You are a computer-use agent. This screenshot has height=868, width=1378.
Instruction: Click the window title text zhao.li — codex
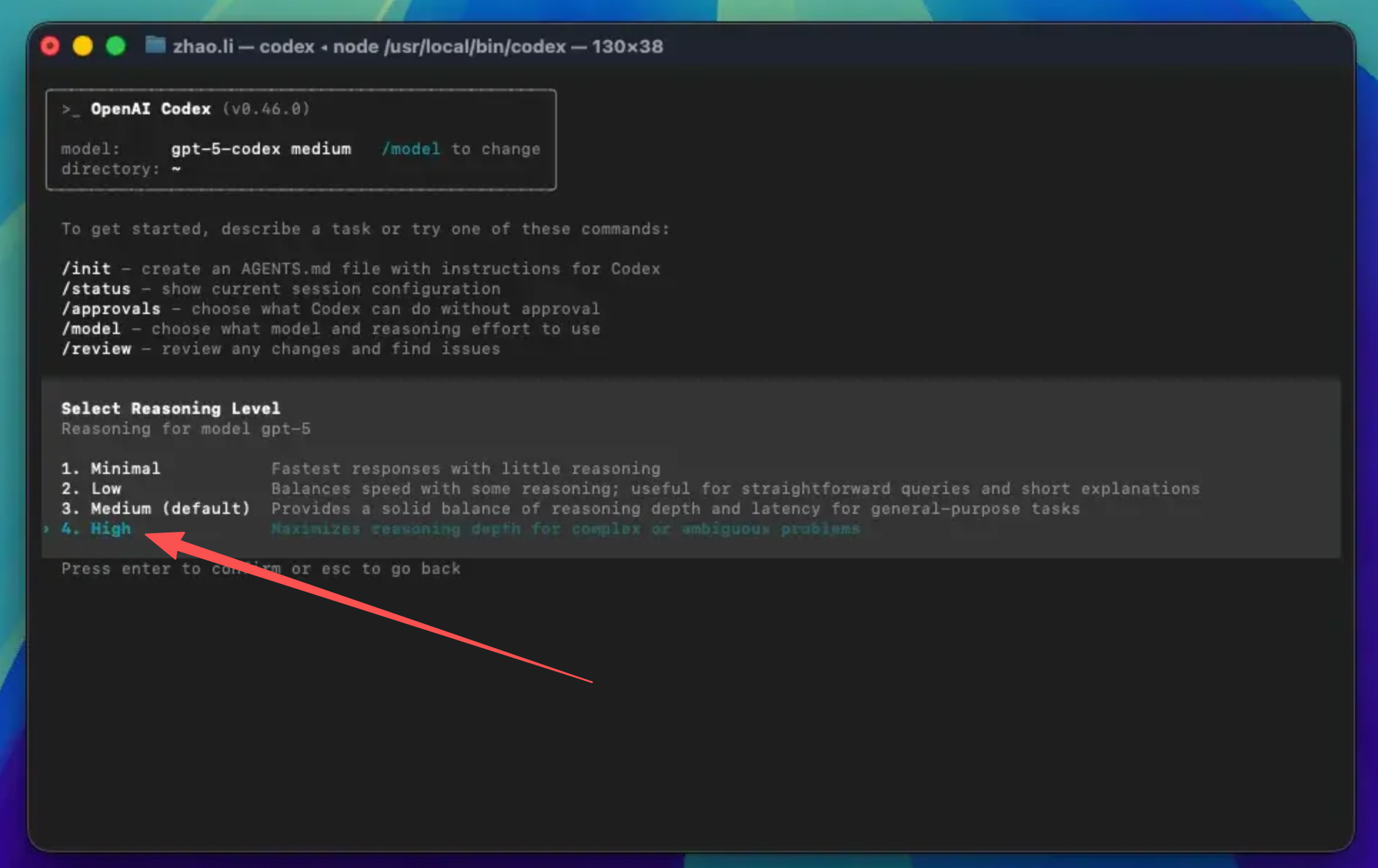click(243, 46)
